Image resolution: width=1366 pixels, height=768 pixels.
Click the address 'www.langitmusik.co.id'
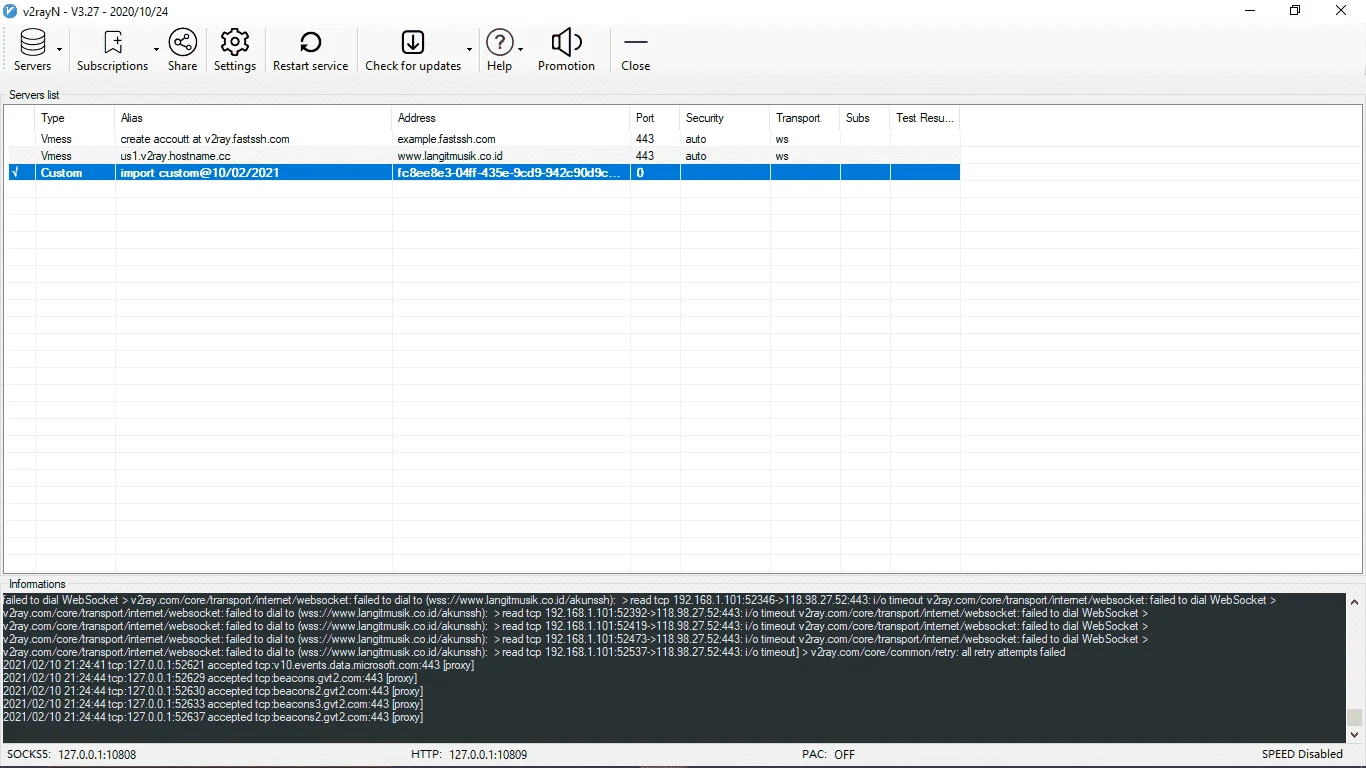449,156
